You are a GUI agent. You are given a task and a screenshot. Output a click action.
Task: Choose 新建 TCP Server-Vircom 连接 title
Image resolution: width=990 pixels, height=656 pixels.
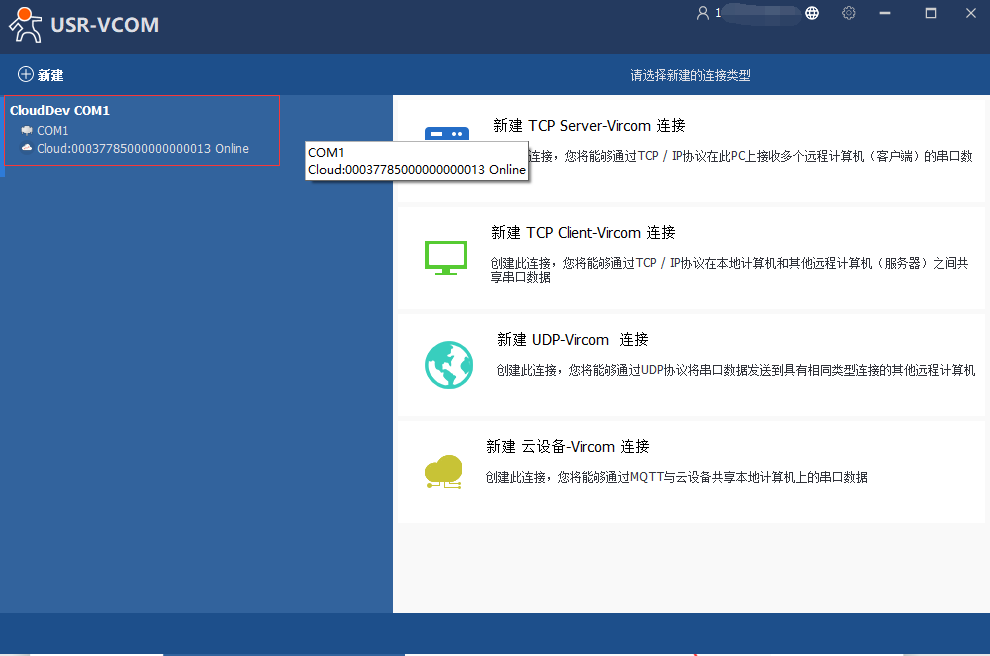coord(589,126)
